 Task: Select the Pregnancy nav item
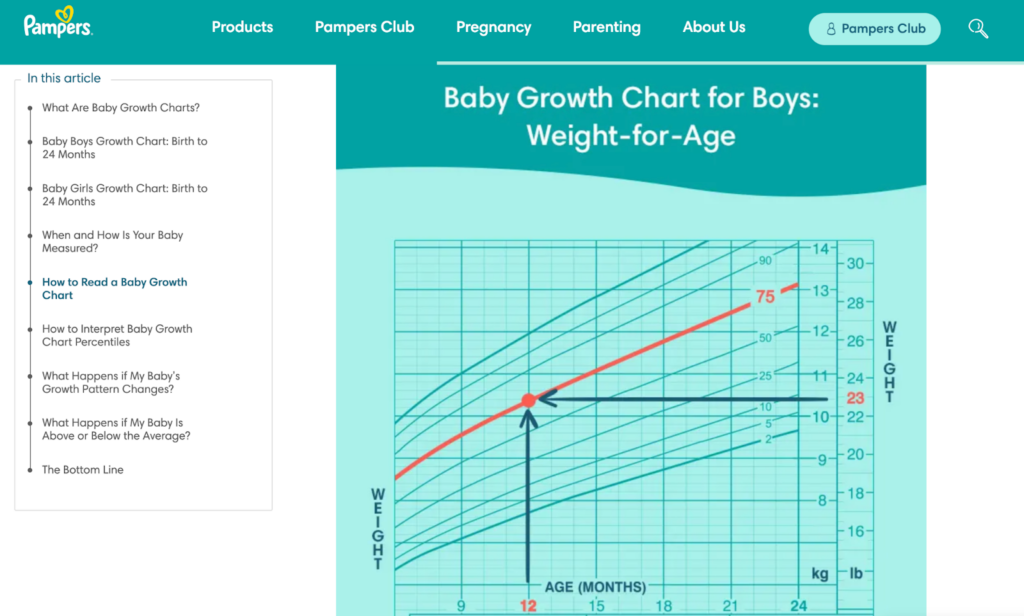click(x=493, y=27)
